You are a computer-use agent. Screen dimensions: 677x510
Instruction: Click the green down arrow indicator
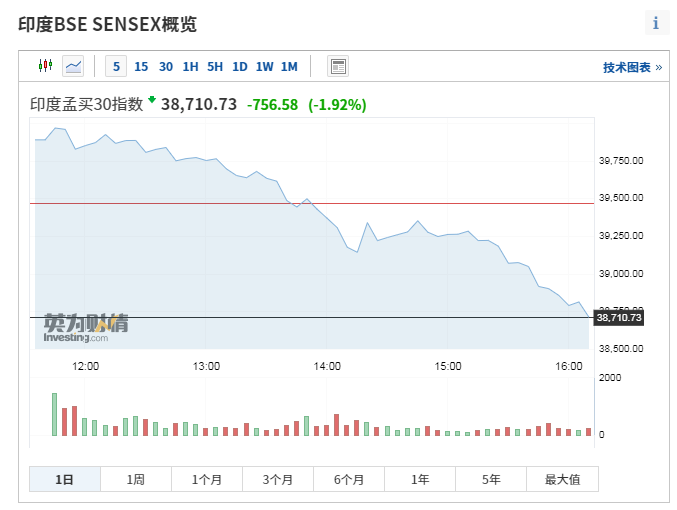(x=152, y=99)
